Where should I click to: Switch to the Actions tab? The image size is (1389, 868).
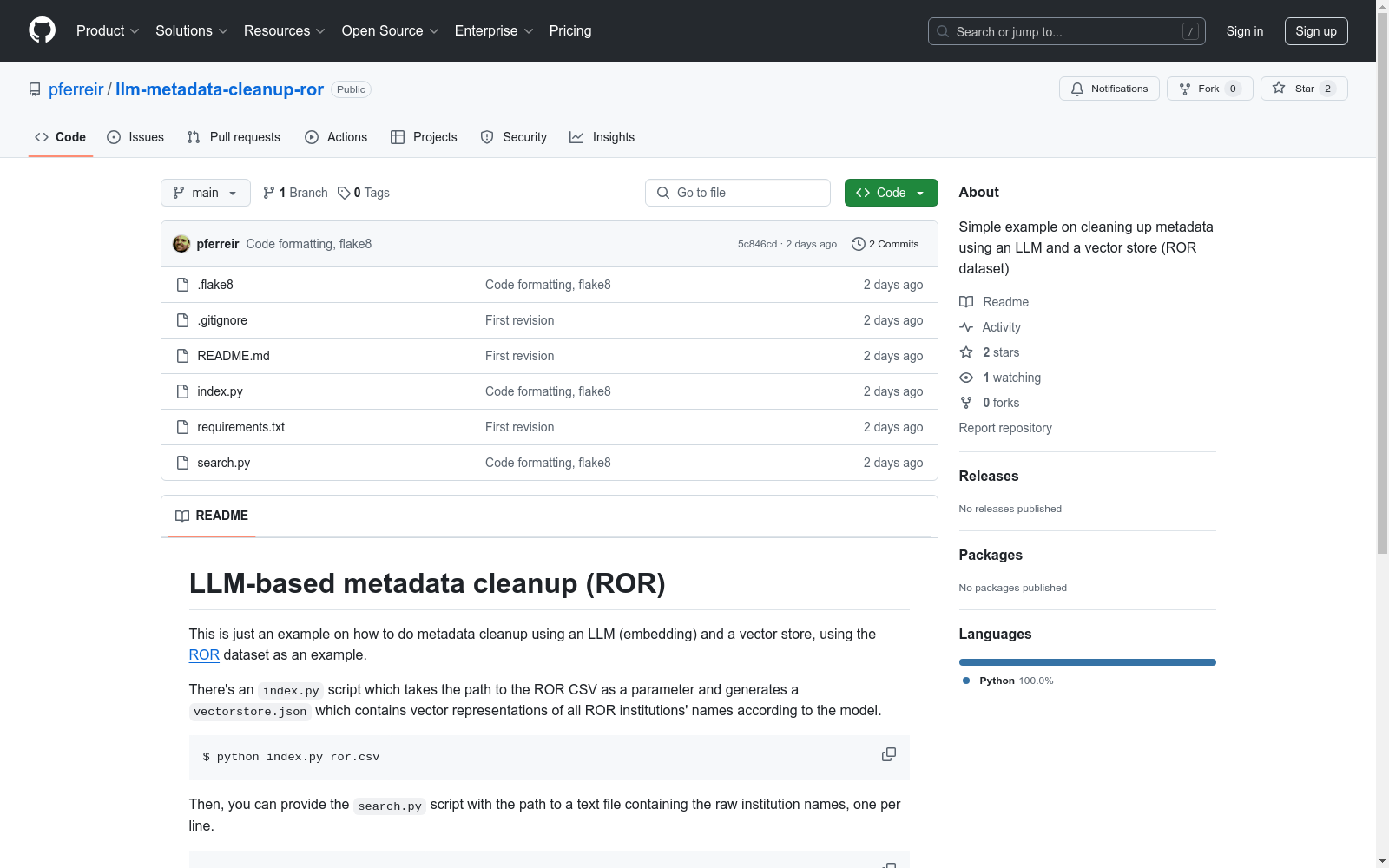(x=336, y=137)
